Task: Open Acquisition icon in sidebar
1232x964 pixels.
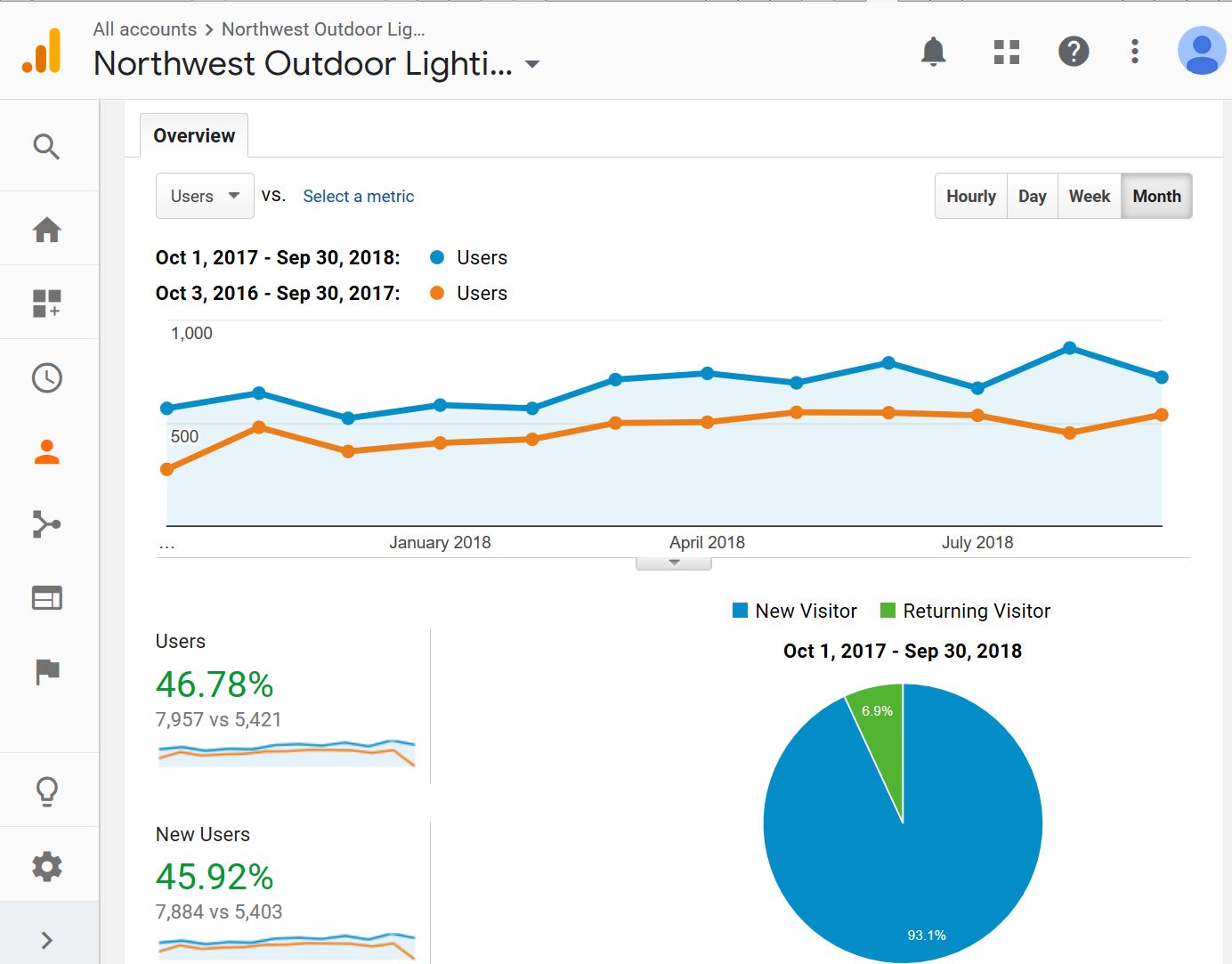Action: 46,524
